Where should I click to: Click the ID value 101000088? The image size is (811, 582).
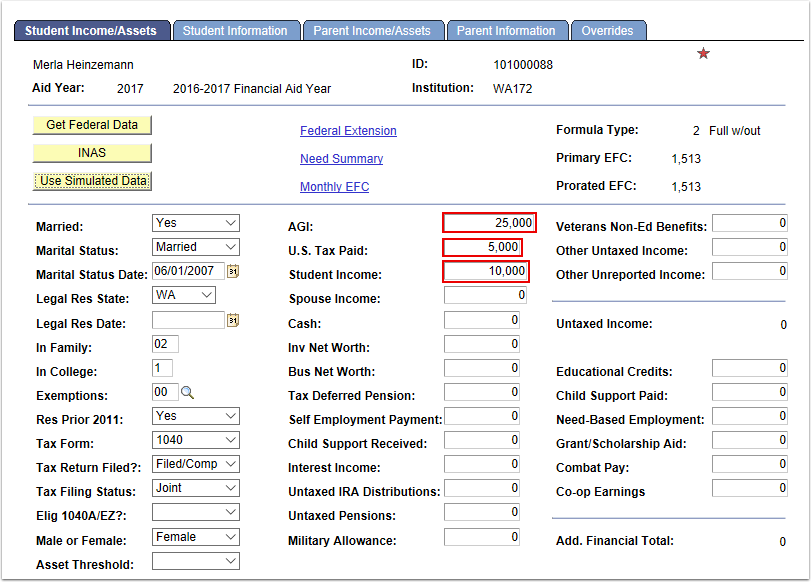(x=523, y=65)
